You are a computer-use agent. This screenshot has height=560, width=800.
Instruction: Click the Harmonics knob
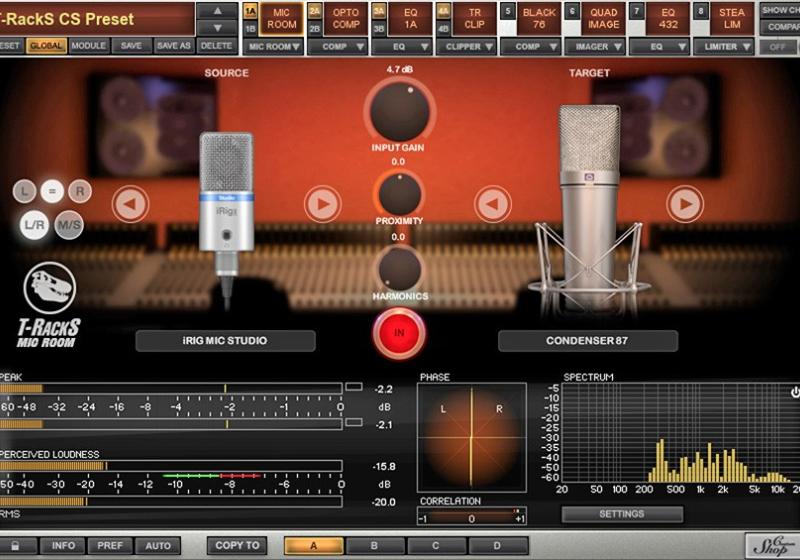point(400,267)
